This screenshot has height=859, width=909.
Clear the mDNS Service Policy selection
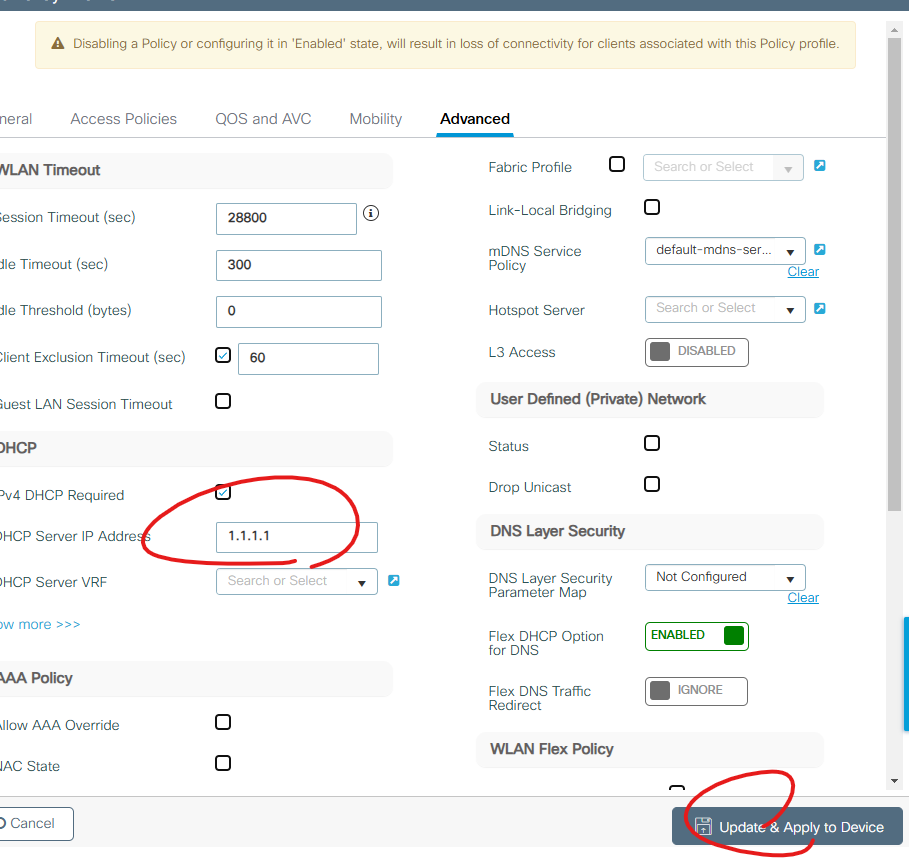coord(803,272)
